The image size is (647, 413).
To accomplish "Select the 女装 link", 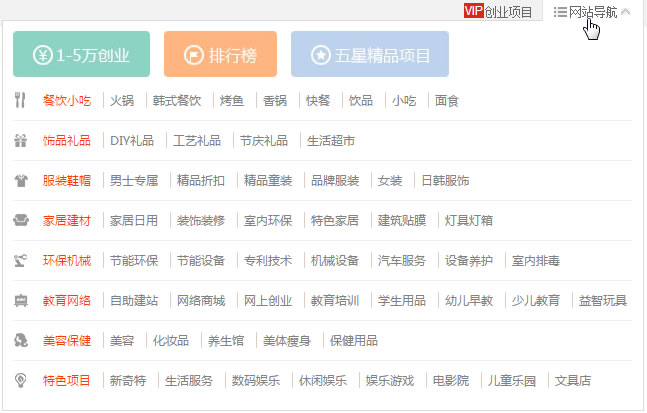I will (x=390, y=180).
